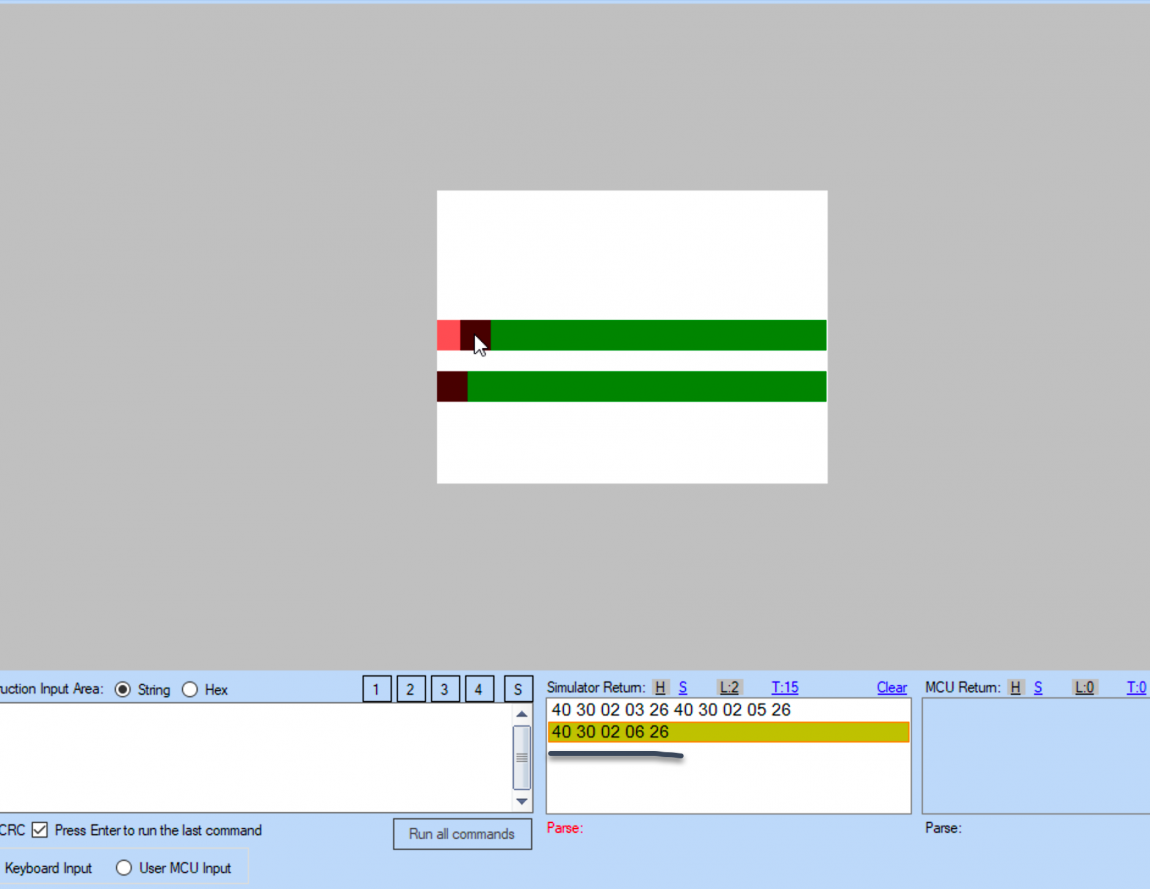The image size is (1150, 889).
Task: Click the L:2 counter beside Simulator Return
Action: [x=729, y=687]
